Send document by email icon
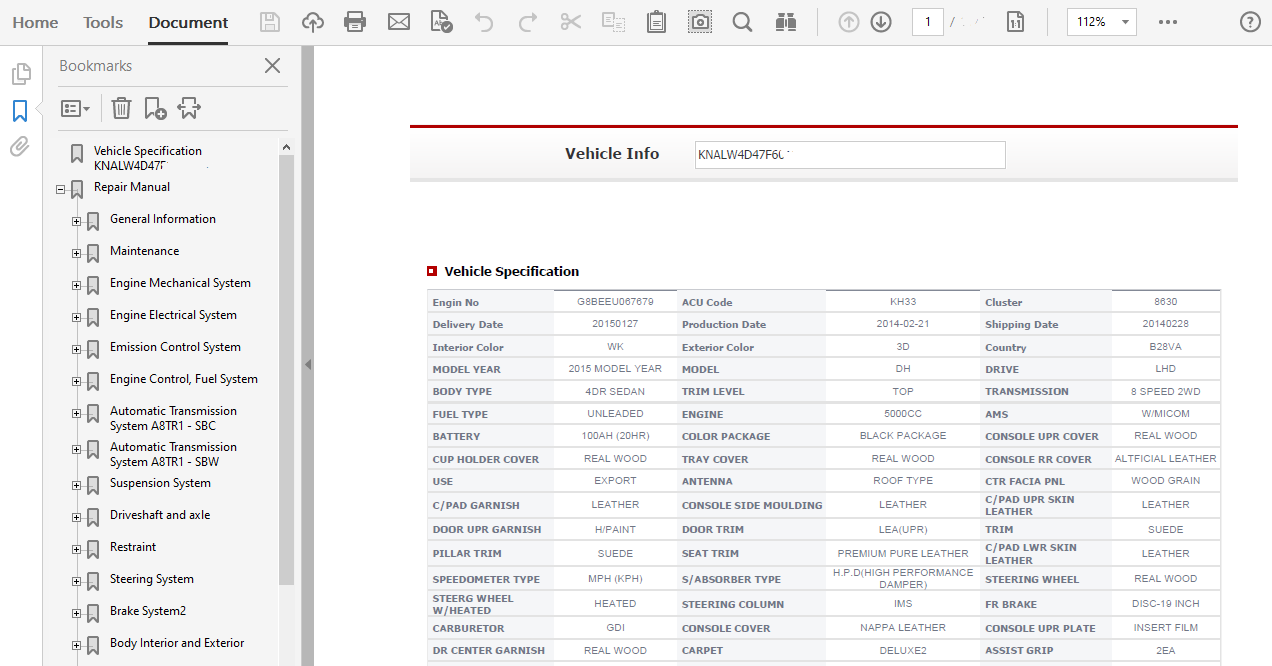 pyautogui.click(x=399, y=22)
